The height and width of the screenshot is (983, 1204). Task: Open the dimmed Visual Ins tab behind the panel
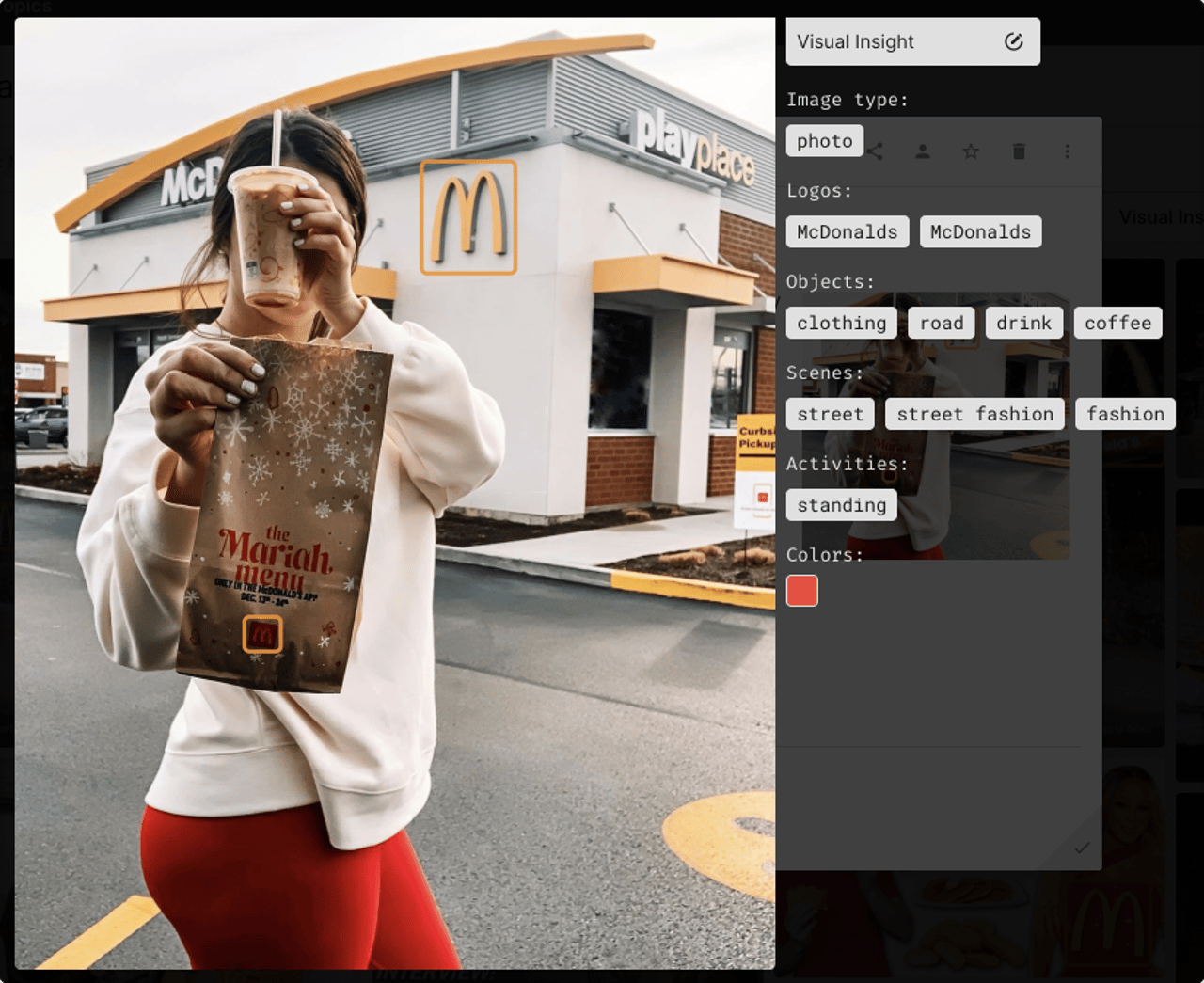pyautogui.click(x=1160, y=217)
